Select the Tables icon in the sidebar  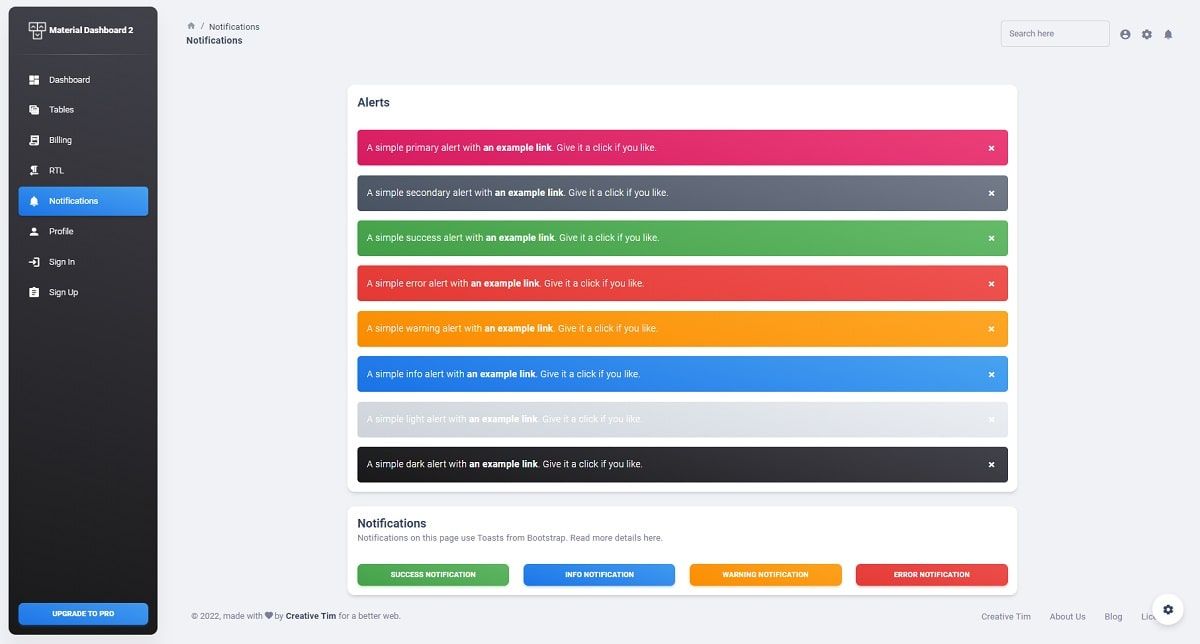(36, 110)
